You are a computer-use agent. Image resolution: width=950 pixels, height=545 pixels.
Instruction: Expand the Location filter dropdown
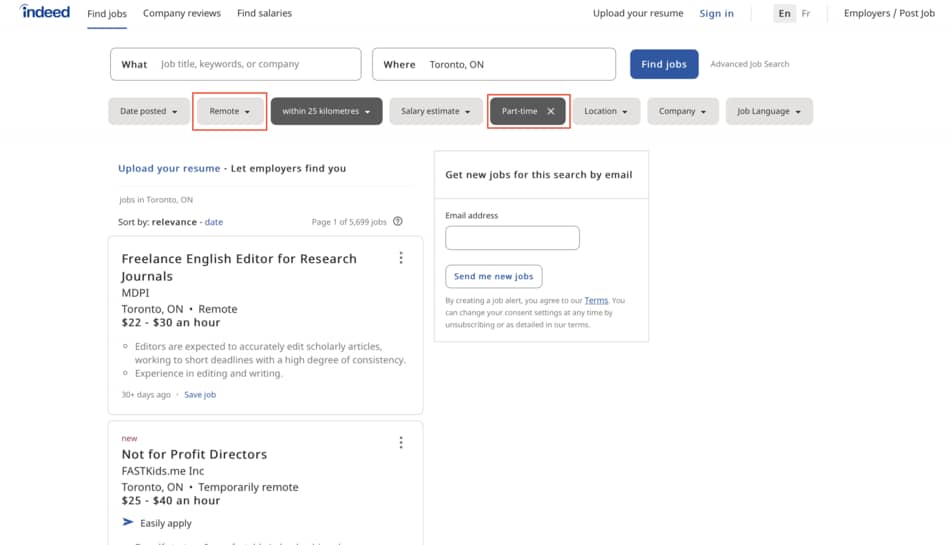click(606, 111)
